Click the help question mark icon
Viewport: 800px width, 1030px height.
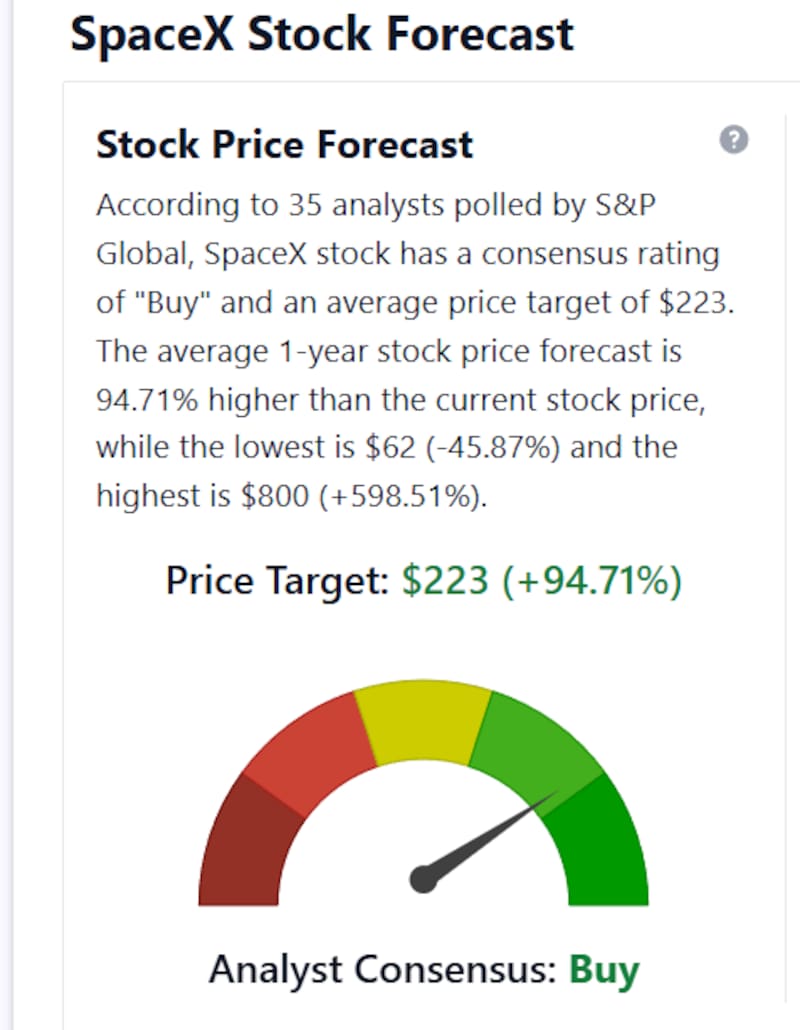coord(734,140)
